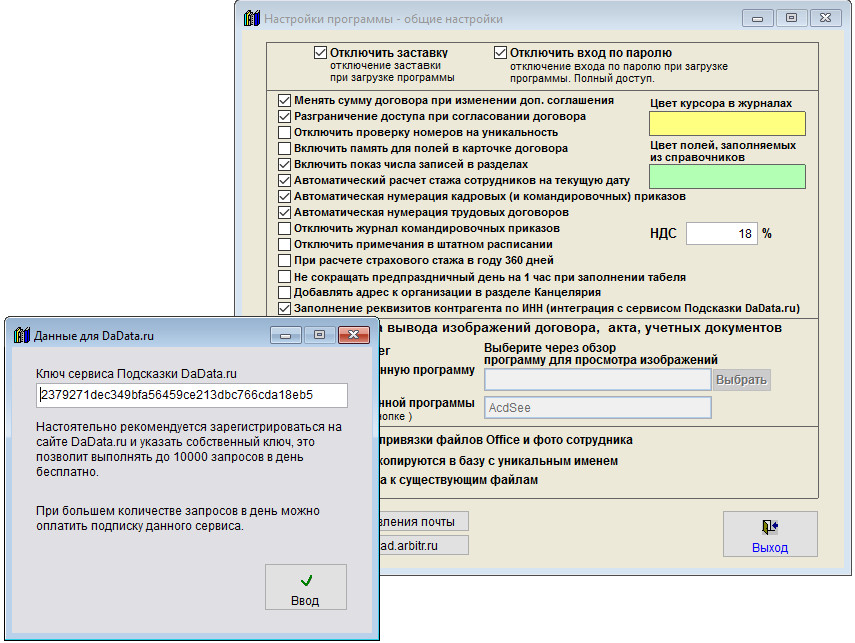The width and height of the screenshot is (855, 643).
Task: Click the Выход button in settings window
Action: (x=770, y=534)
